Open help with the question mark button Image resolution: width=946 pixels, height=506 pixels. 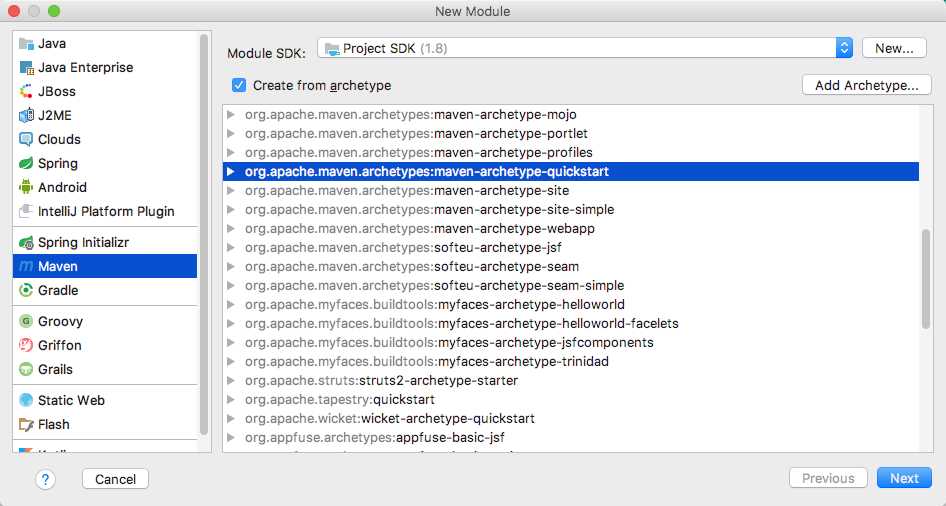pyautogui.click(x=45, y=479)
